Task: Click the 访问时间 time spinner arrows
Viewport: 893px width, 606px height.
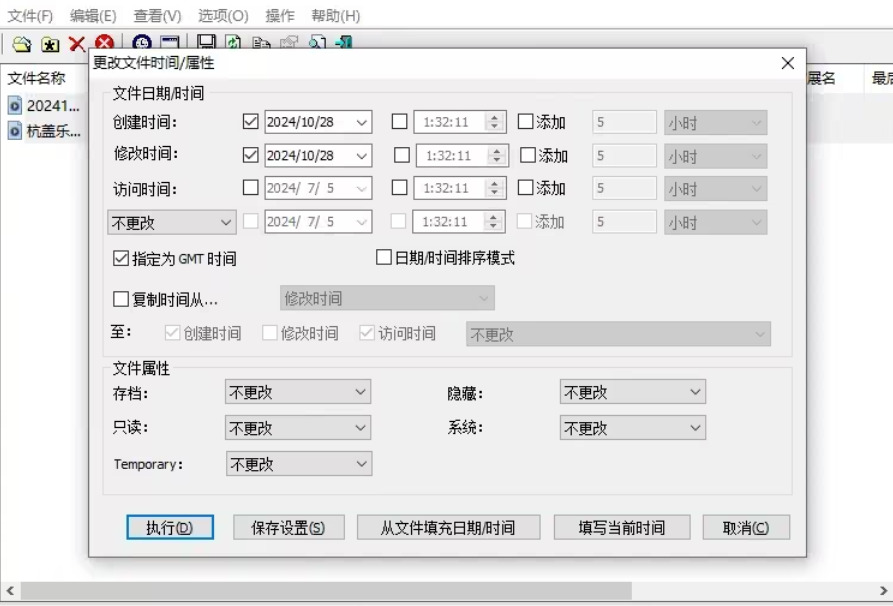Action: [x=494, y=188]
